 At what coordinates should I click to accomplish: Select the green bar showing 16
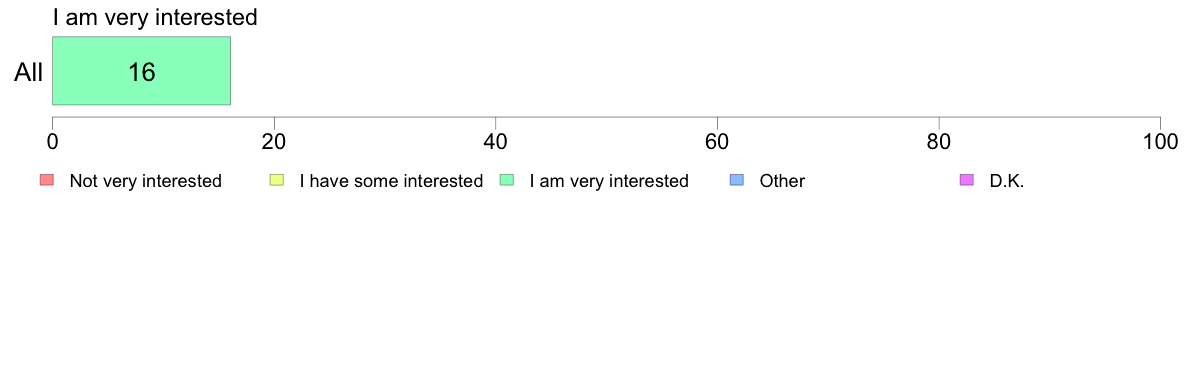point(141,70)
